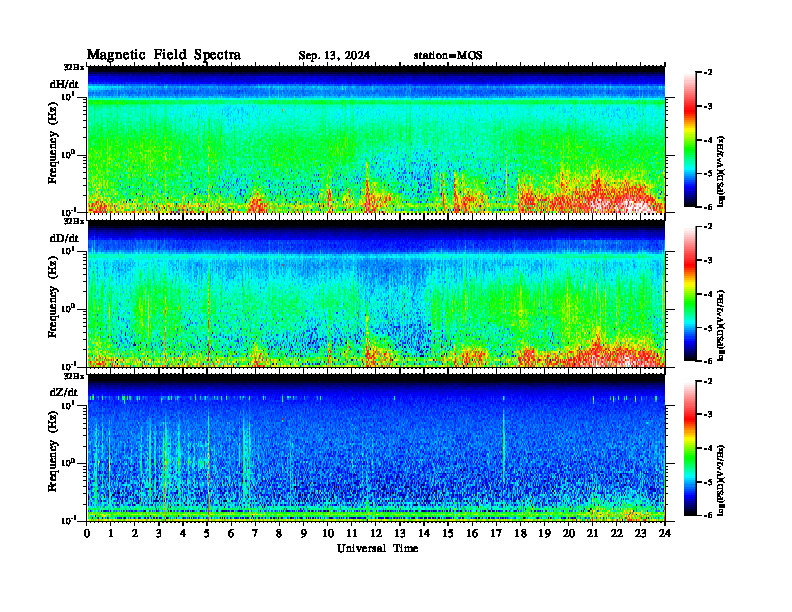Click the '-5' tick of dZ/dt color bar
This screenshot has height=612, width=792.
[x=708, y=482]
